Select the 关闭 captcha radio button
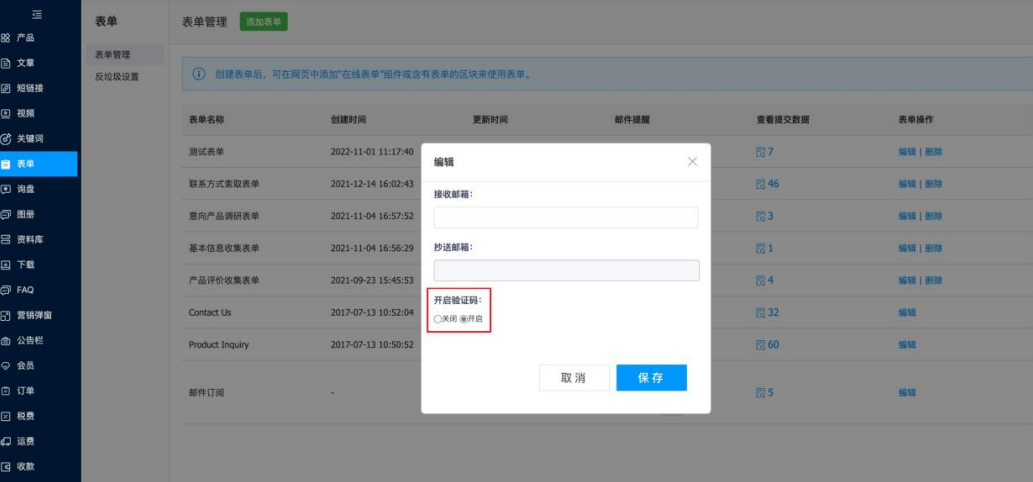This screenshot has width=1033, height=482. 438,319
